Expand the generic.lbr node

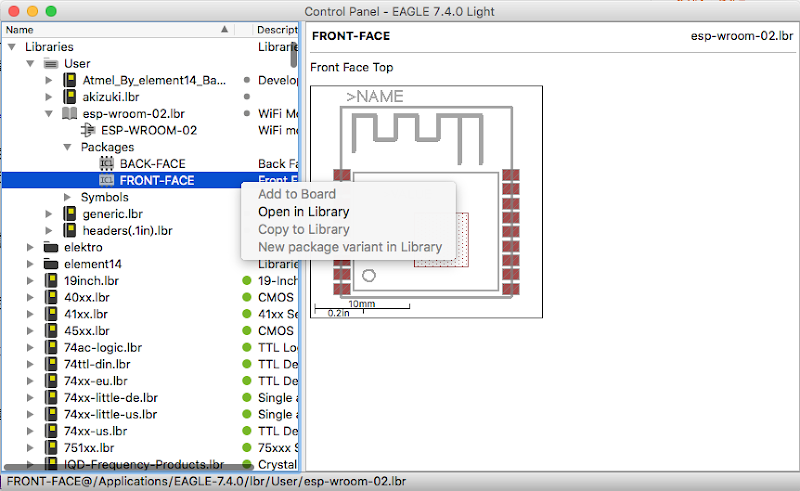(49, 214)
